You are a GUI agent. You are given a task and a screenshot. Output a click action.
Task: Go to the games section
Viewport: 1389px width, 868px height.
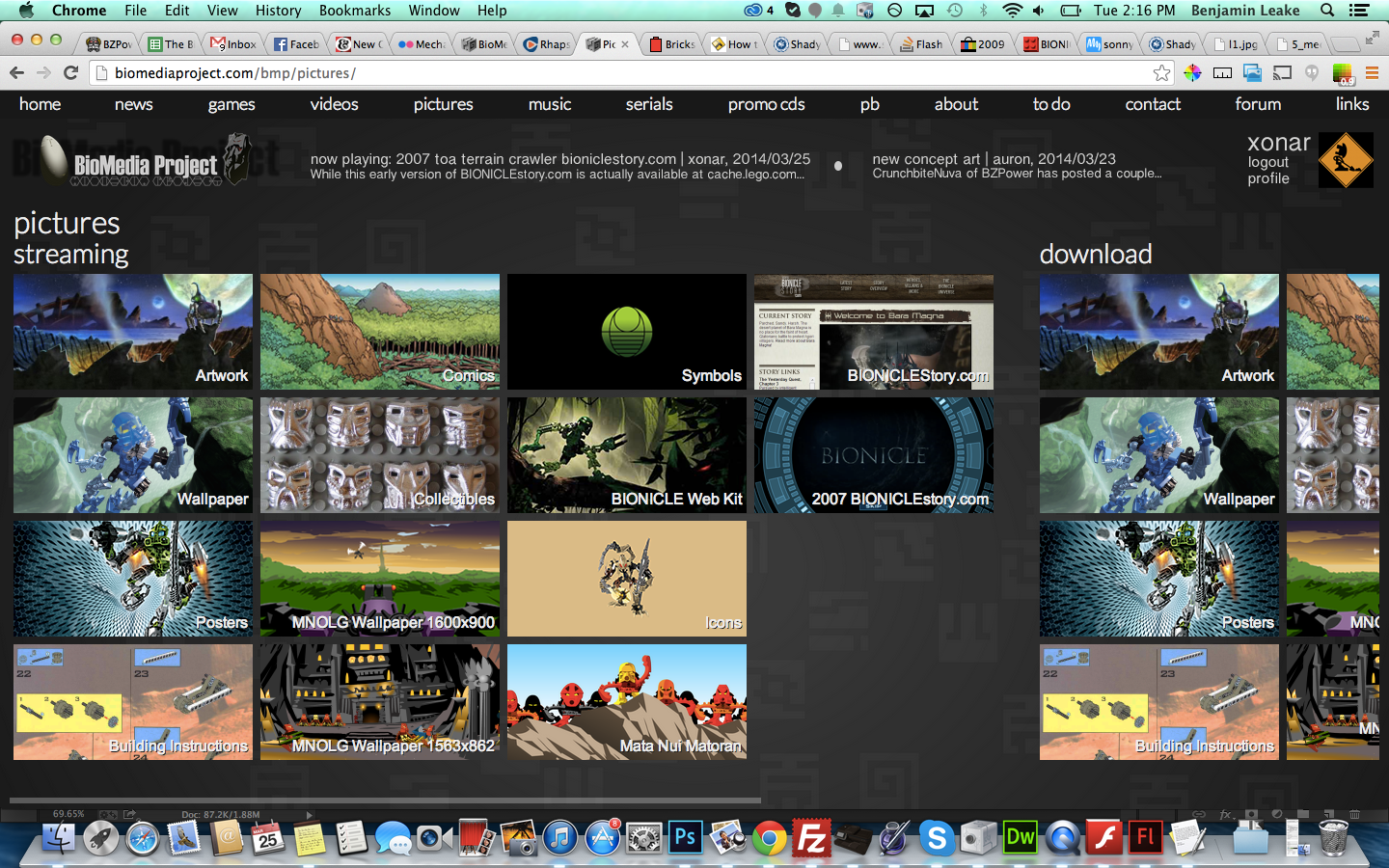[x=231, y=104]
